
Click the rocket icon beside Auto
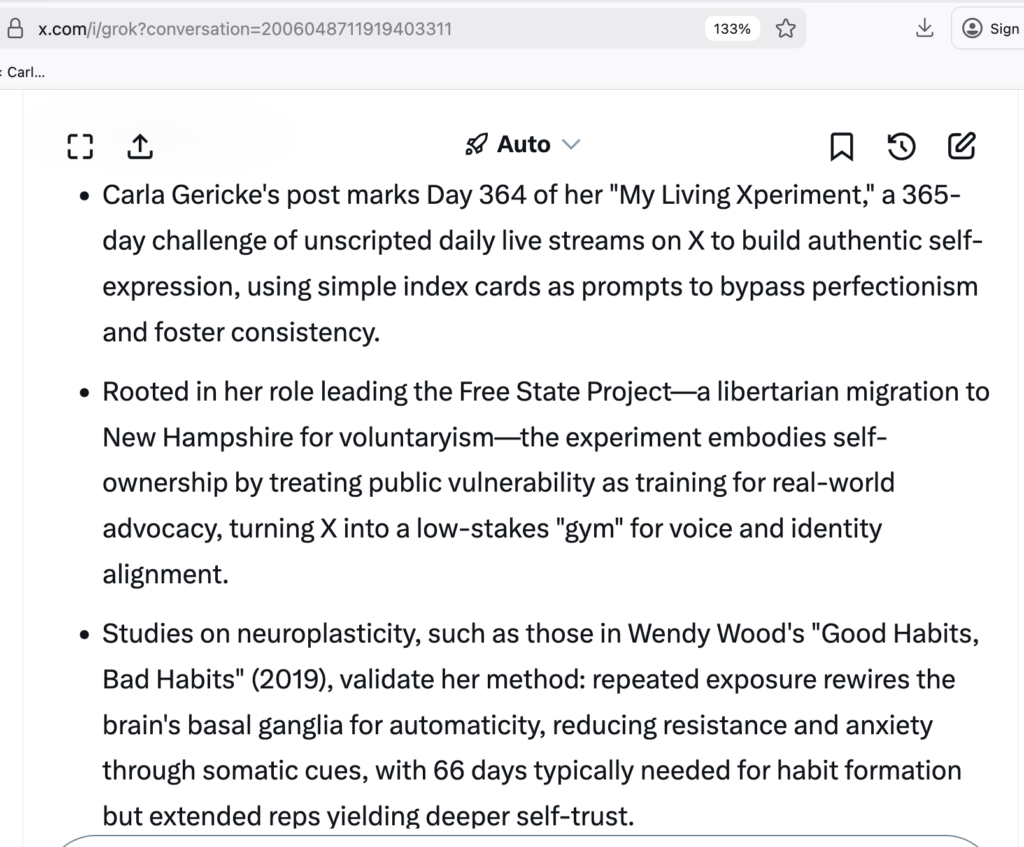click(x=475, y=145)
